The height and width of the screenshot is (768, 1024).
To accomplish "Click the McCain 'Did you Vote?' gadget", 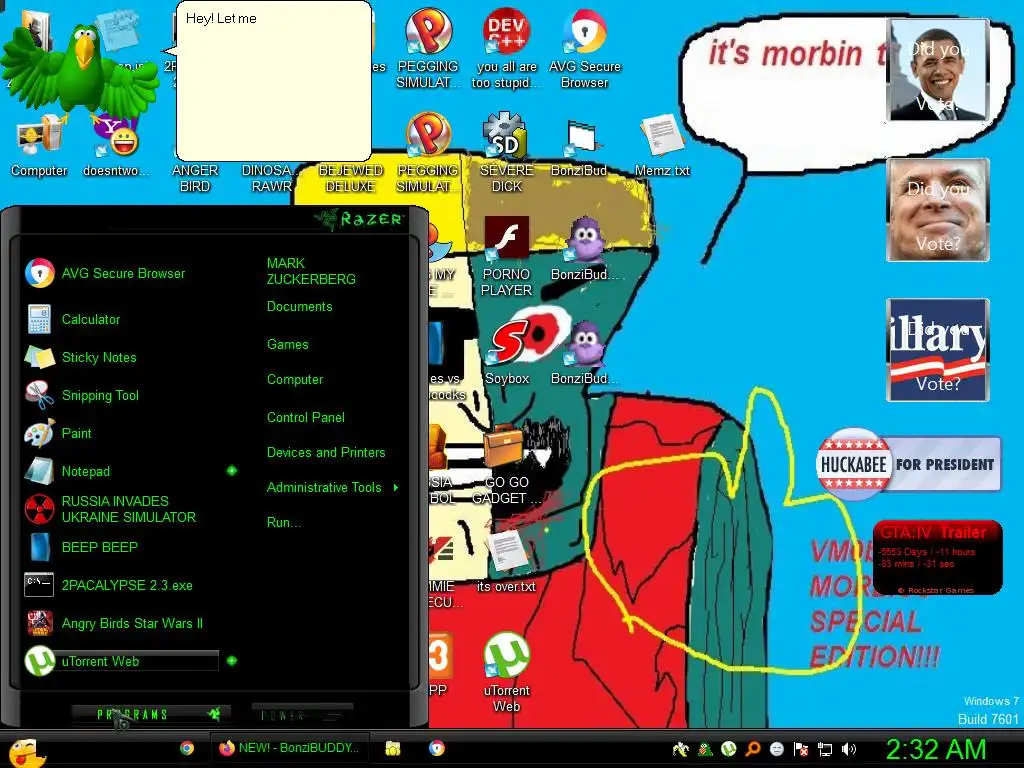I will pyautogui.click(x=938, y=210).
